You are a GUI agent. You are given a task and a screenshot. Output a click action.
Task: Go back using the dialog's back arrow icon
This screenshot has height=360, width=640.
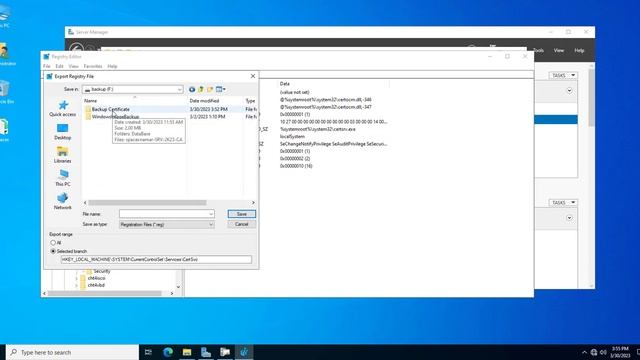pyautogui.click(x=191, y=89)
